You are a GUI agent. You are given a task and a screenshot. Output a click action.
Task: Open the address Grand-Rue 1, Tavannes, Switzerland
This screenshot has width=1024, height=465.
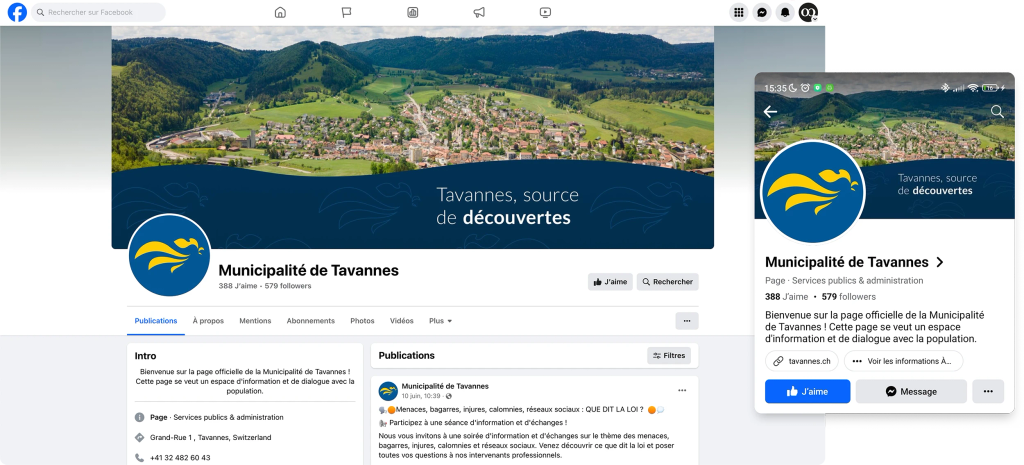click(210, 438)
